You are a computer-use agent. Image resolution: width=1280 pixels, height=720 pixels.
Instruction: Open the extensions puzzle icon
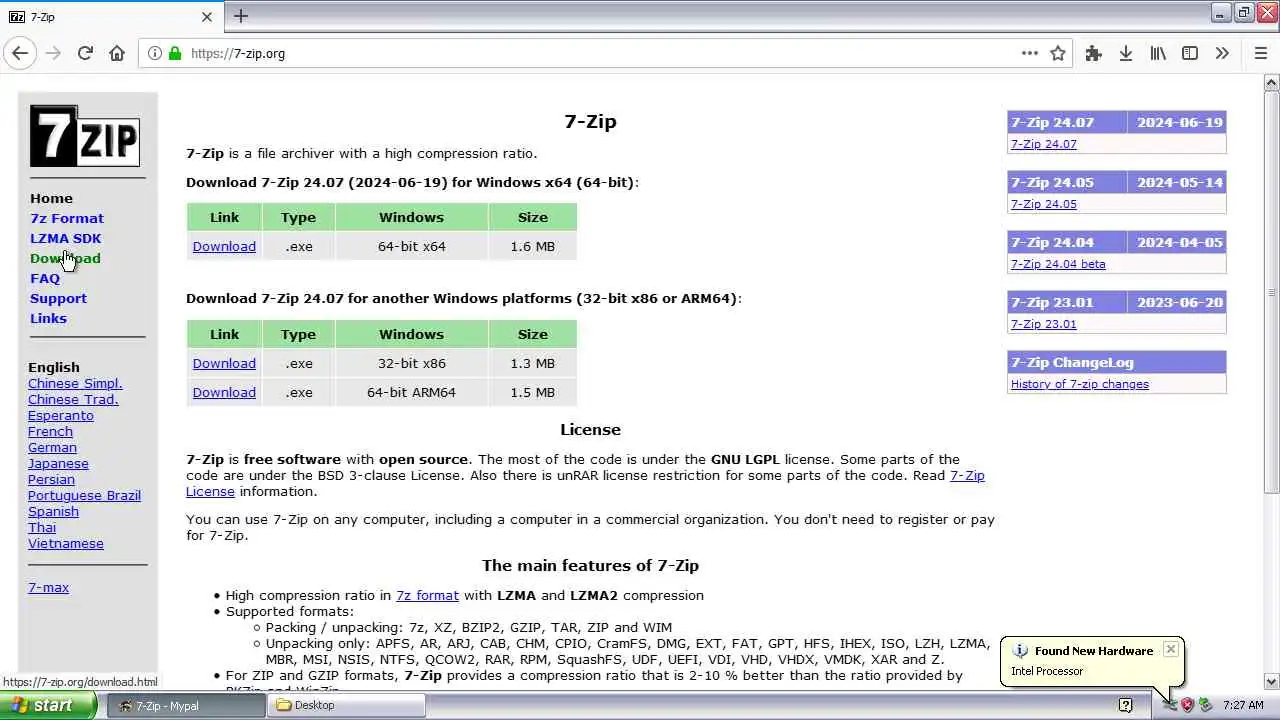coord(1094,53)
